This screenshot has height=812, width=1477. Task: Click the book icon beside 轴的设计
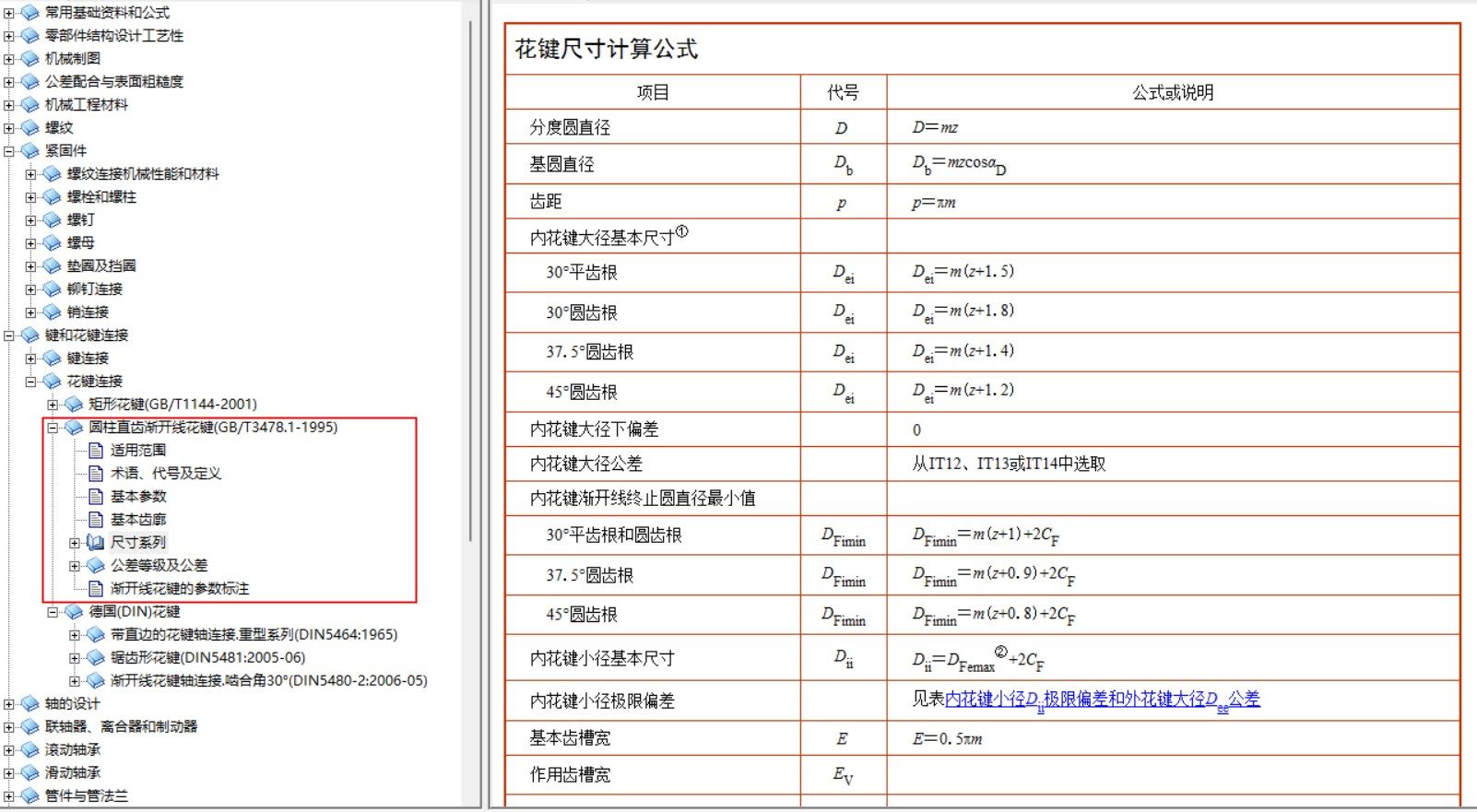tap(30, 704)
